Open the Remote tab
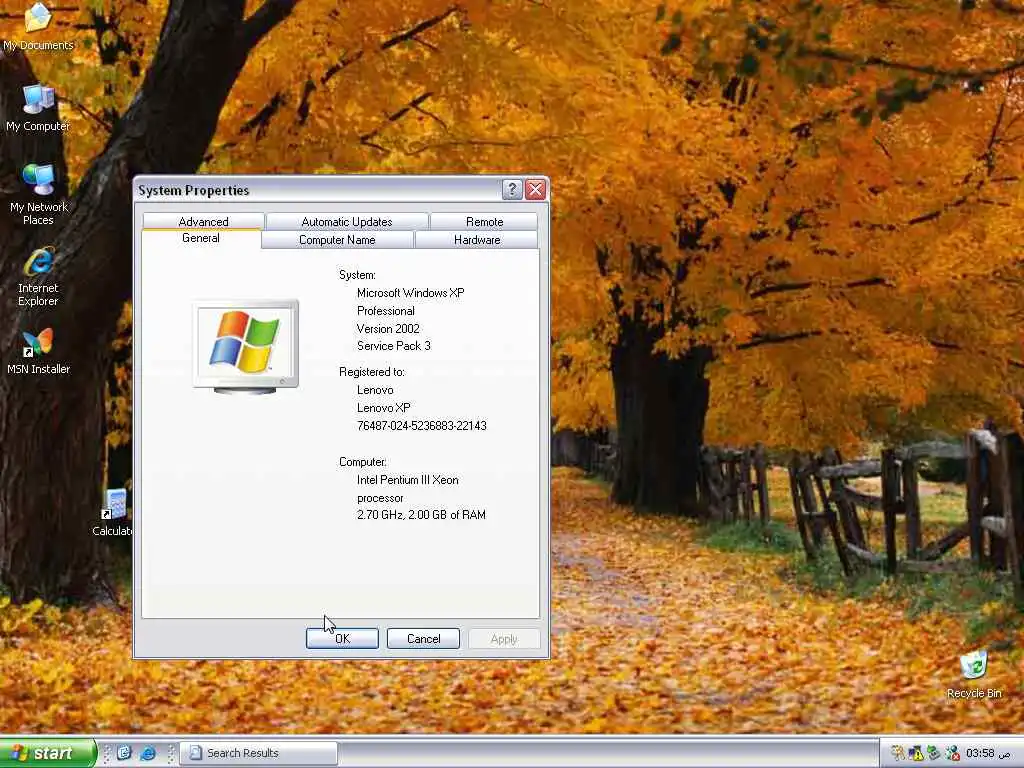The width and height of the screenshot is (1024, 768). point(484,222)
